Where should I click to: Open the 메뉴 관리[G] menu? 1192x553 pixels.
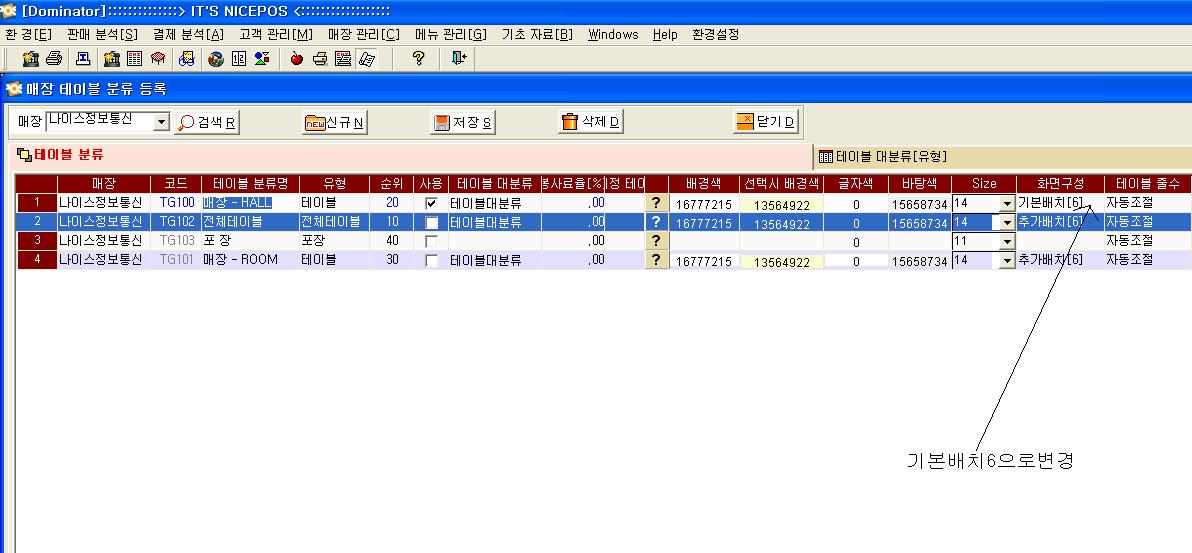click(x=451, y=35)
